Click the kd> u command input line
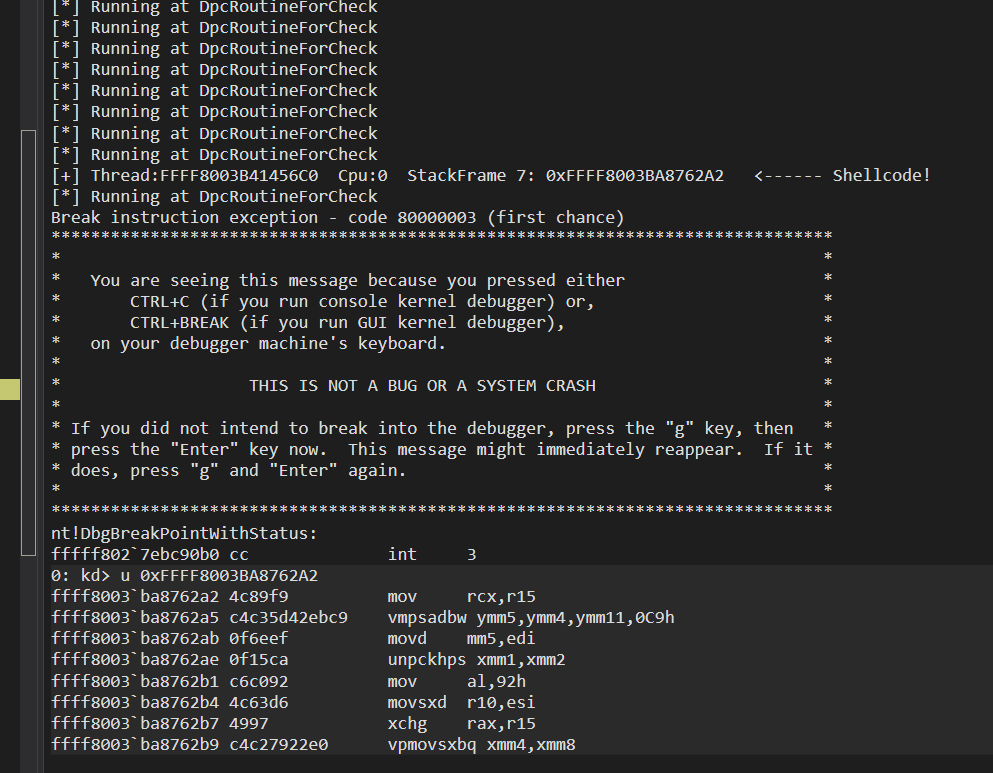 [x=184, y=575]
